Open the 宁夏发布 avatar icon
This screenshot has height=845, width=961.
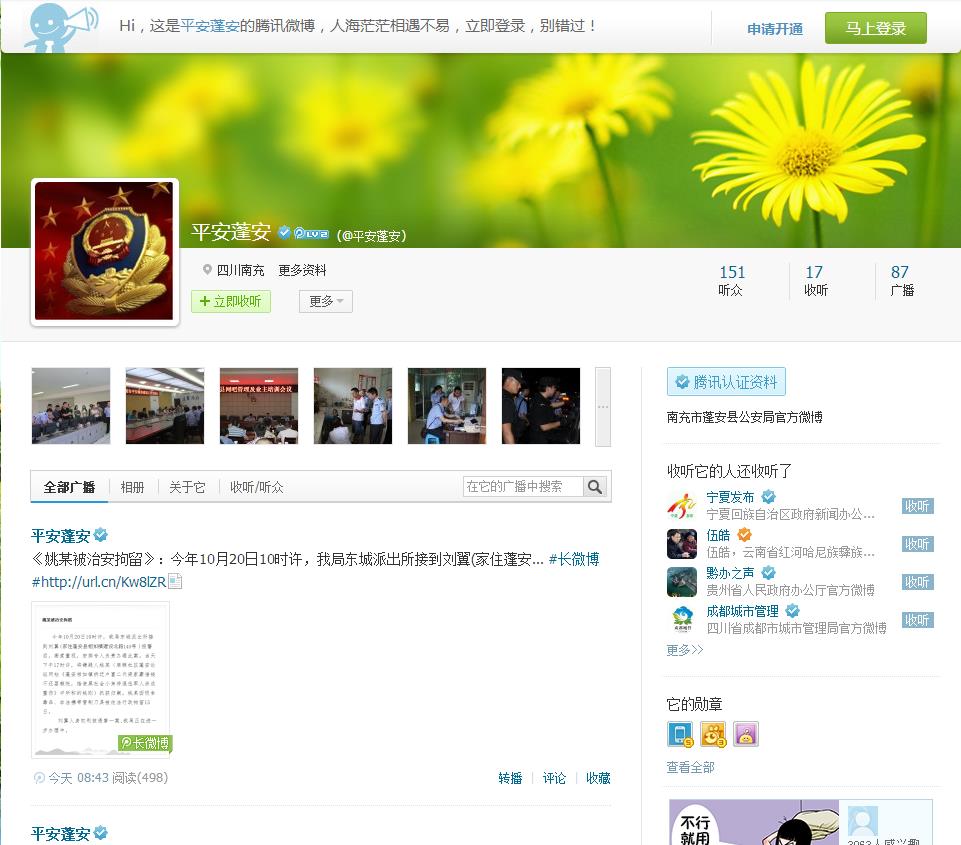point(682,506)
